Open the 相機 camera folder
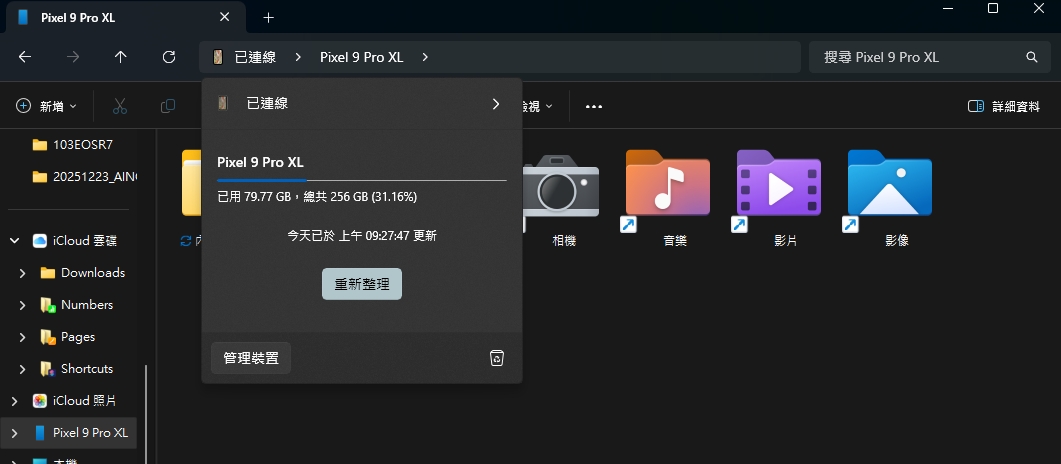This screenshot has width=1061, height=464. (564, 199)
